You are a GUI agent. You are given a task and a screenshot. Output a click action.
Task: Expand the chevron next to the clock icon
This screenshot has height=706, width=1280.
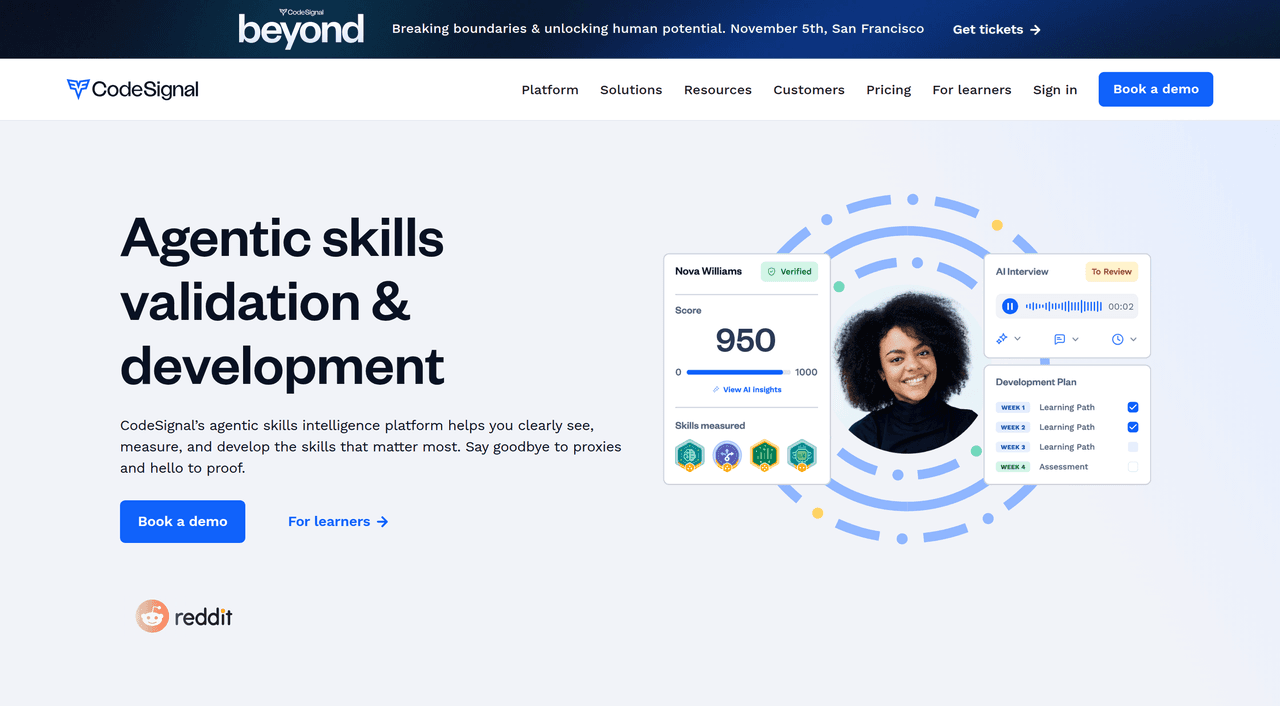(x=1133, y=339)
